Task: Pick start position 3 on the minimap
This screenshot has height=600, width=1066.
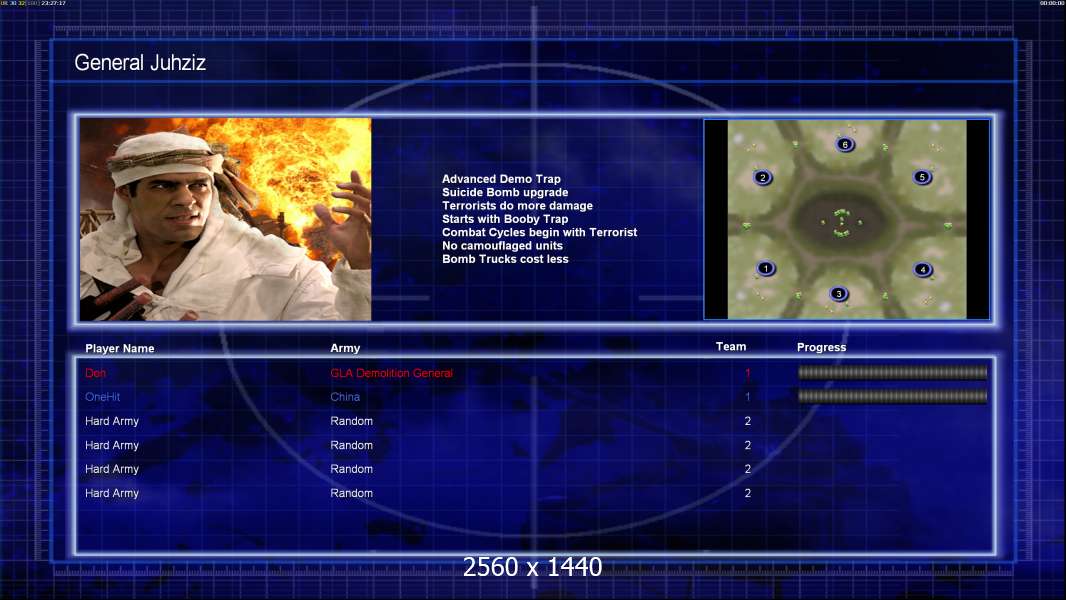Action: (839, 294)
